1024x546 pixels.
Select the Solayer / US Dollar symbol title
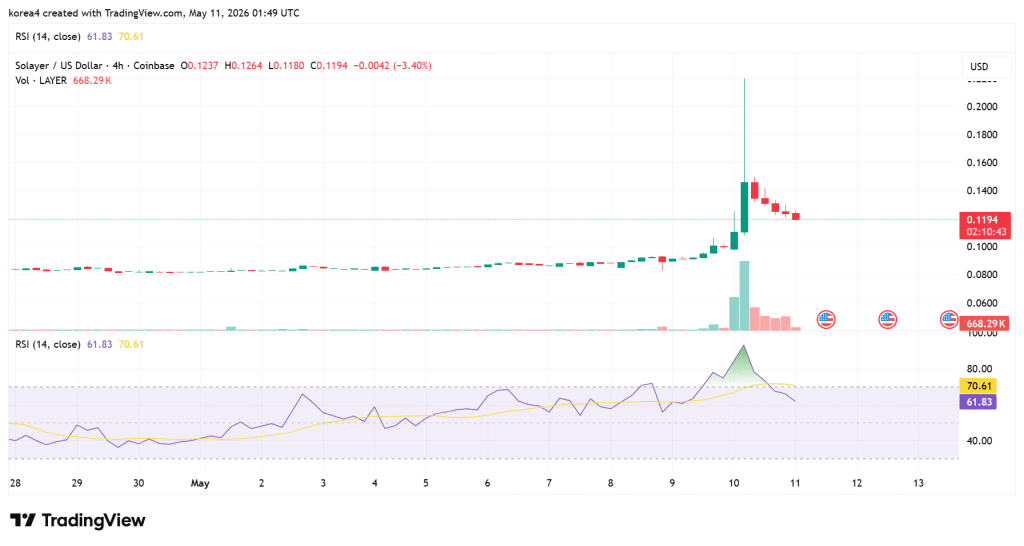coord(59,65)
